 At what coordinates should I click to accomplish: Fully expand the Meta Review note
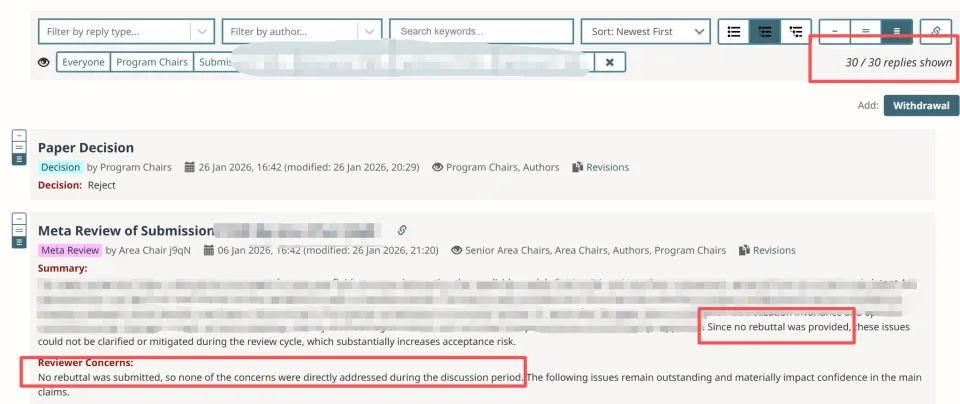coord(18,241)
